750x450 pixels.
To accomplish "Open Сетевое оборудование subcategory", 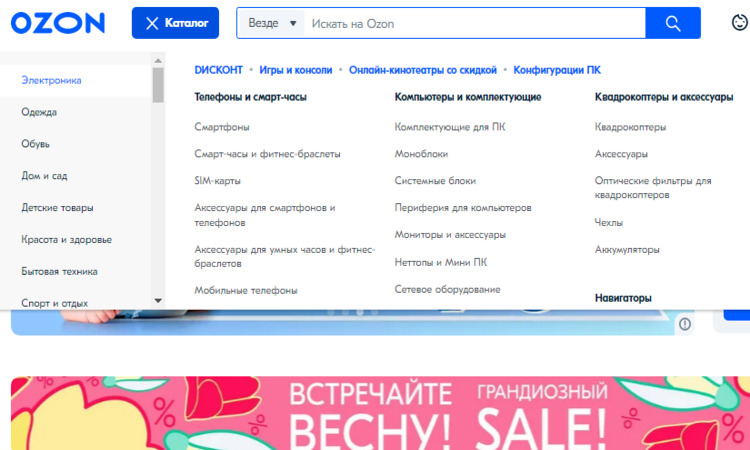I will (448, 289).
